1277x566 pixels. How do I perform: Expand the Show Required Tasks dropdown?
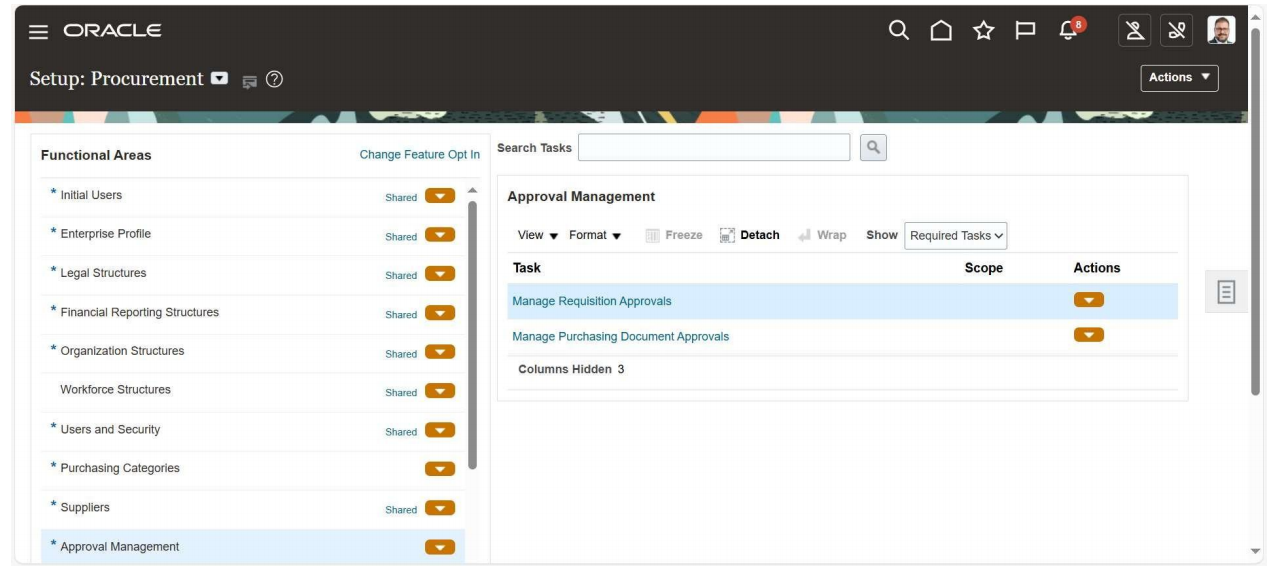coord(955,236)
